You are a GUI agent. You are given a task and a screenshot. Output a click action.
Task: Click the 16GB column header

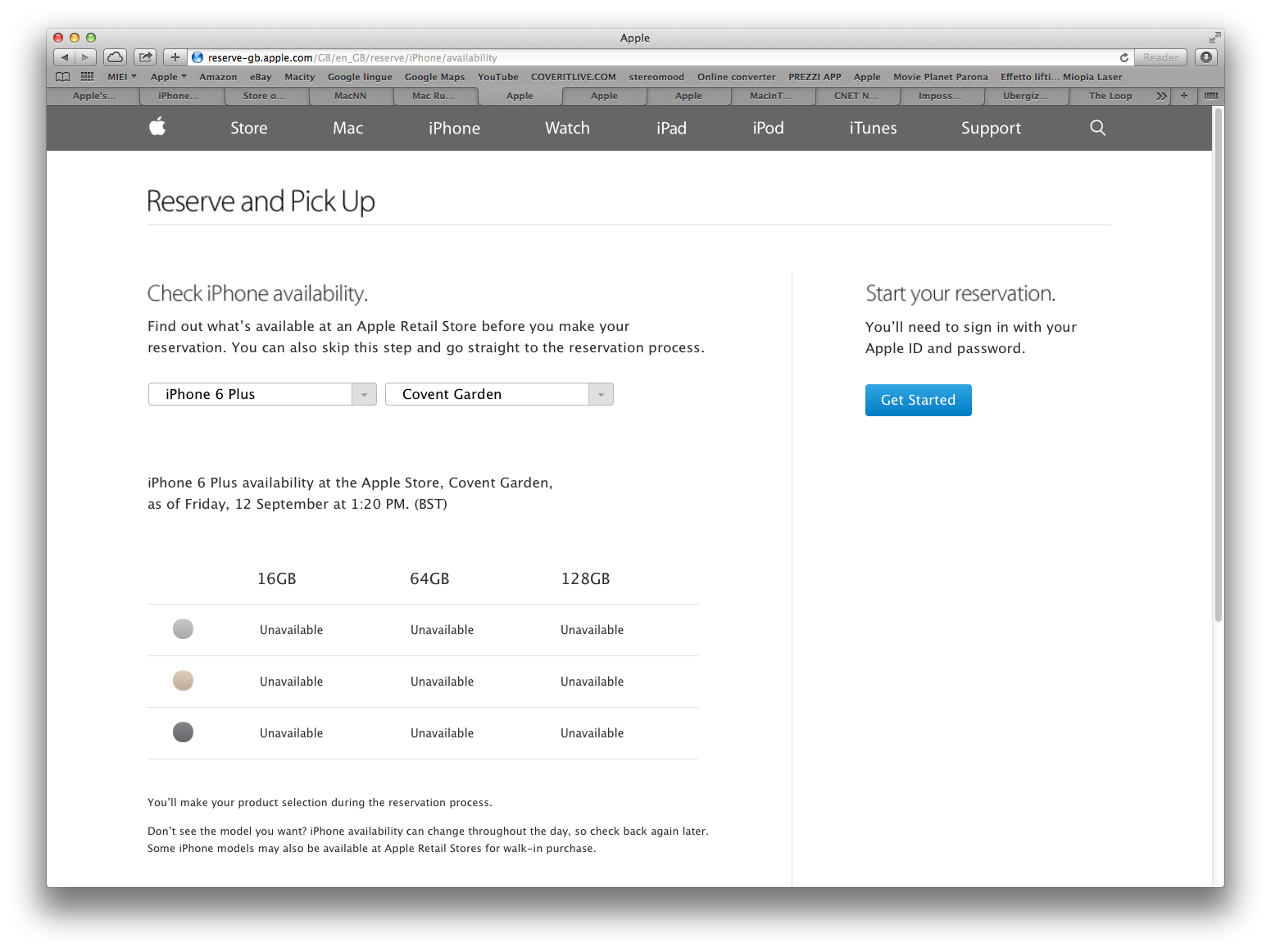tap(277, 578)
